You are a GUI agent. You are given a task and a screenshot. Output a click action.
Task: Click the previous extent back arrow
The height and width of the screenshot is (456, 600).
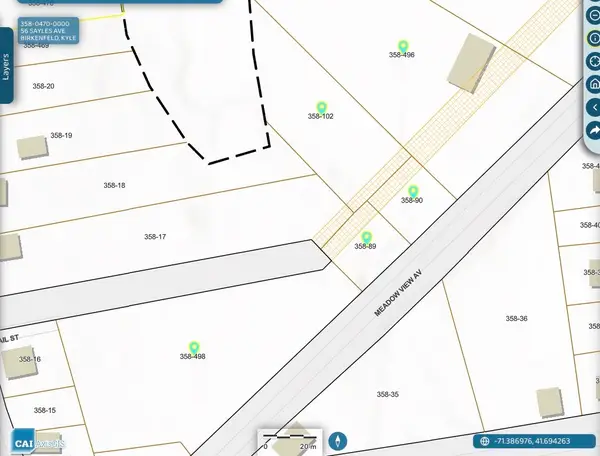tap(593, 107)
